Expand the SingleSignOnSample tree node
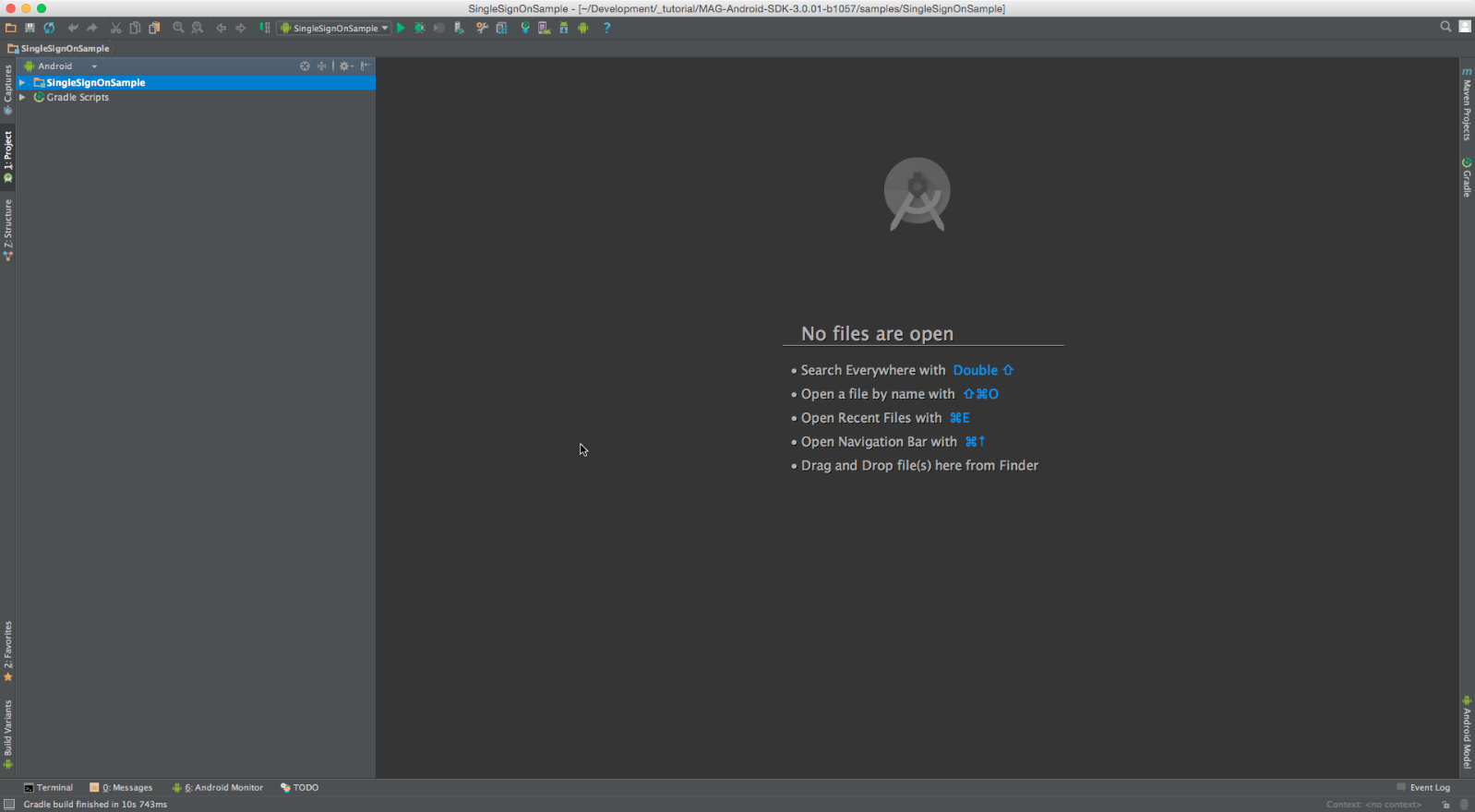 pos(22,83)
